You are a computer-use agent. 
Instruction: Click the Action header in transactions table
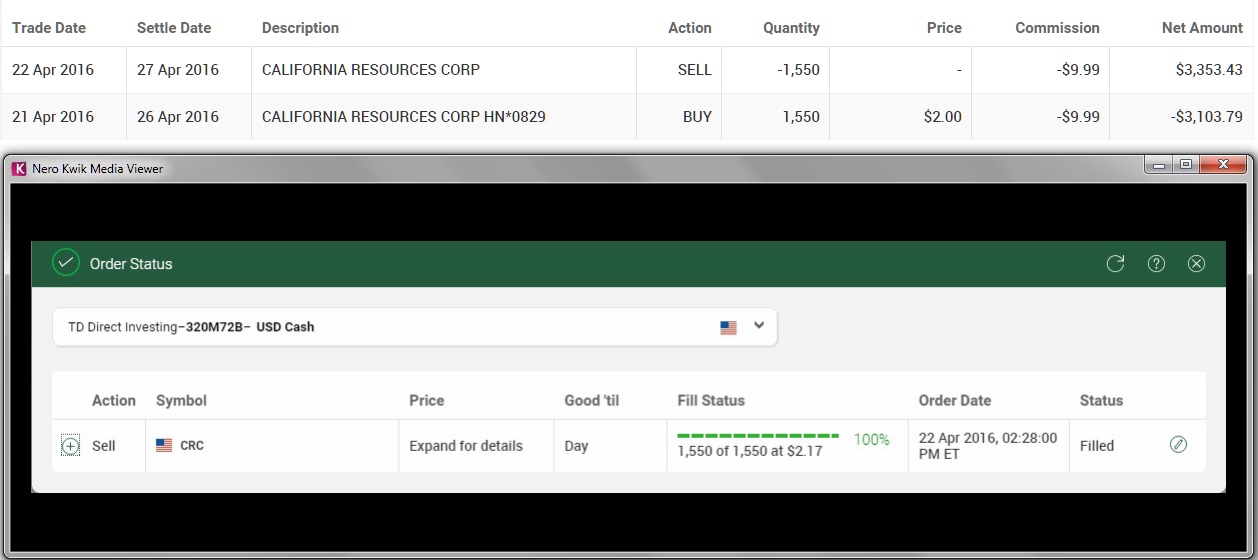click(690, 28)
